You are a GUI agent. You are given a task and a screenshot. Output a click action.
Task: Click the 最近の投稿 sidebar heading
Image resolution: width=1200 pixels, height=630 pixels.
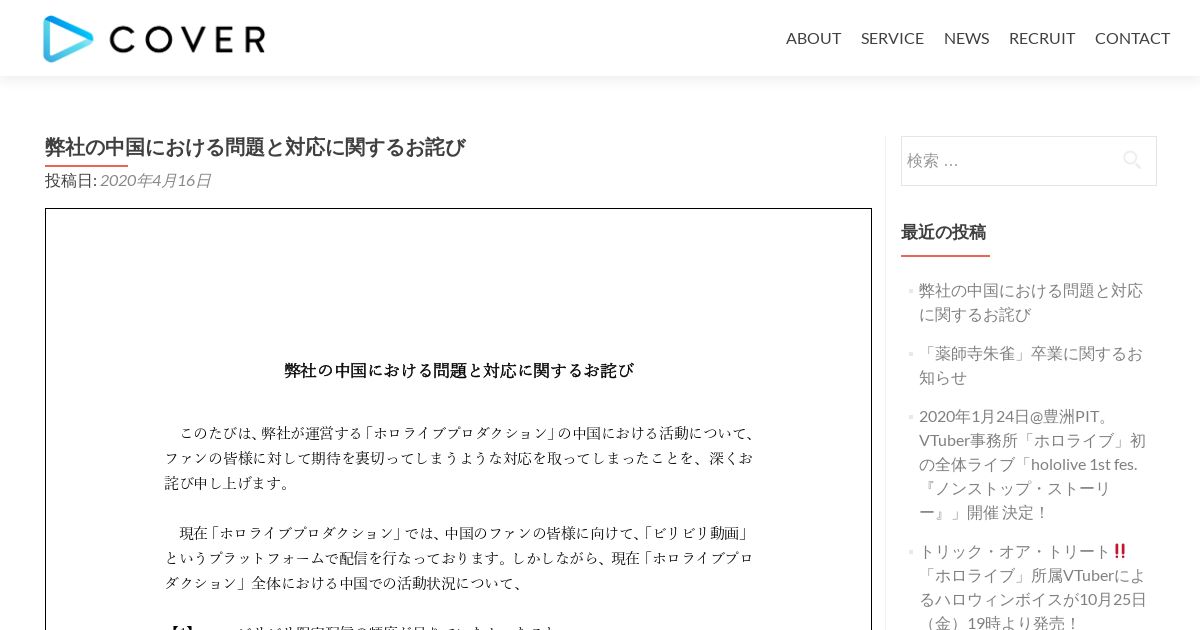[943, 232]
